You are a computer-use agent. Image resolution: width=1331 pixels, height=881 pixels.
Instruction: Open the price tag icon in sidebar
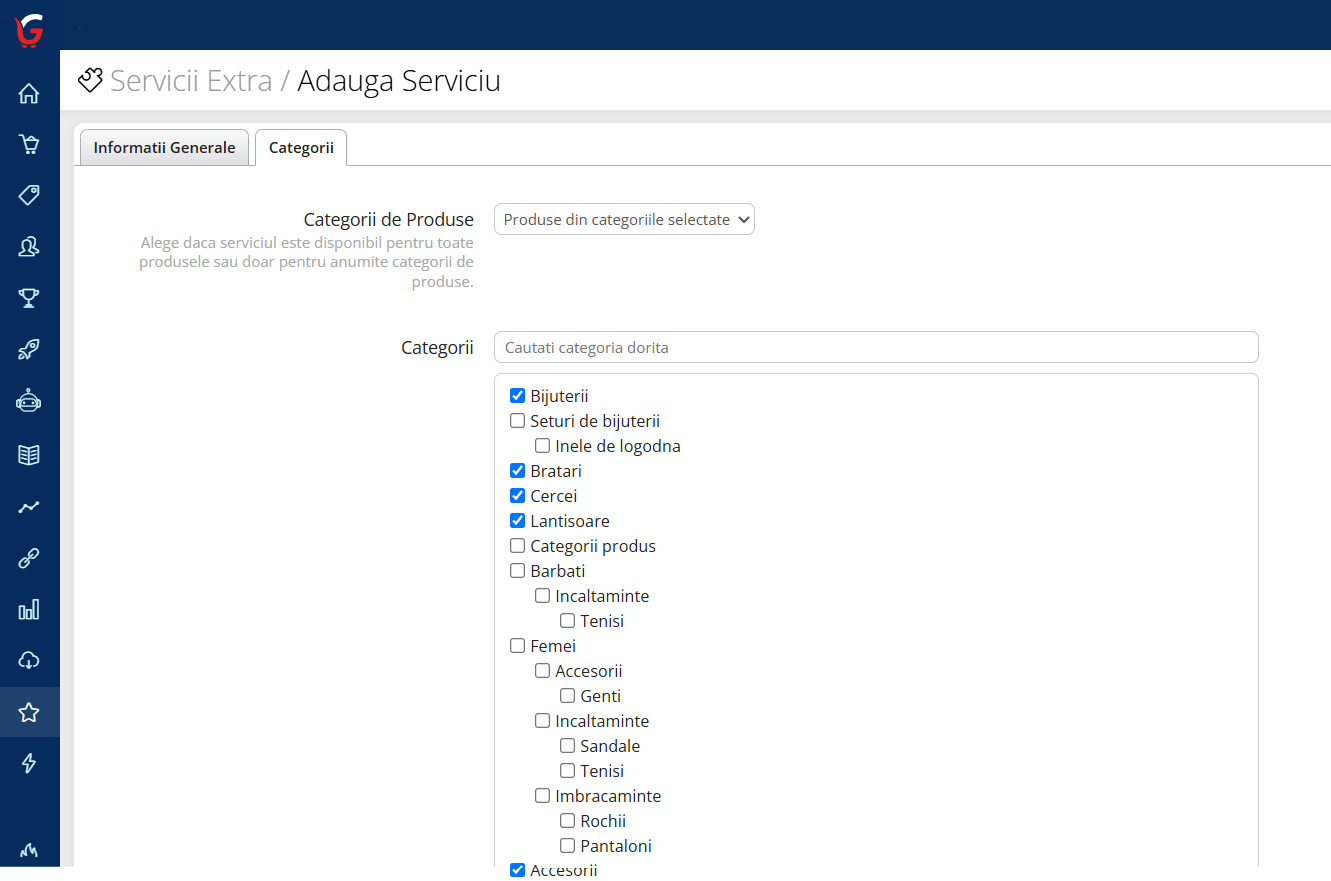pos(29,195)
